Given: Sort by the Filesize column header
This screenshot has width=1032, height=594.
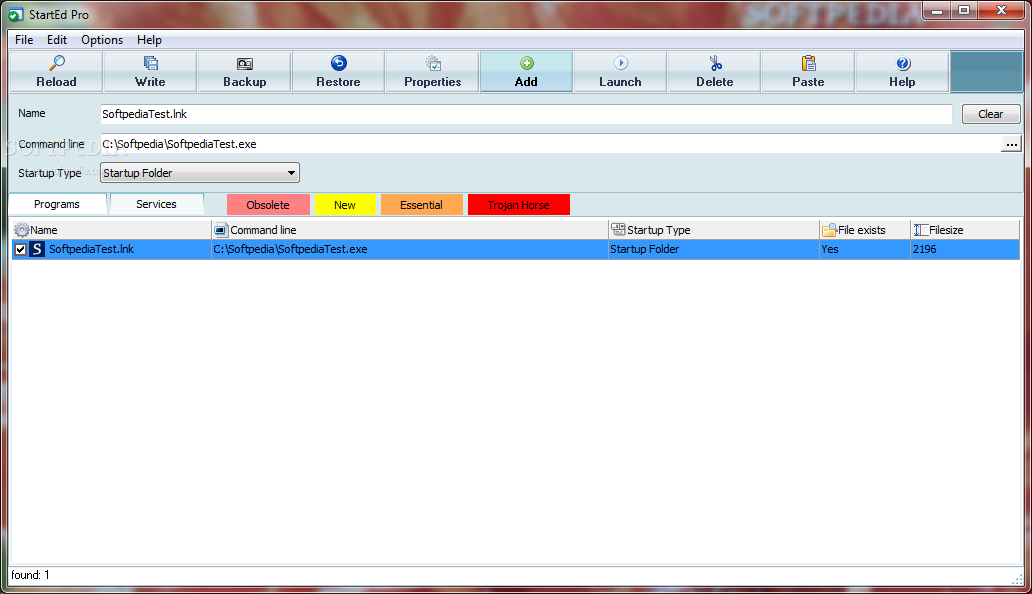Looking at the screenshot, I should click(965, 230).
